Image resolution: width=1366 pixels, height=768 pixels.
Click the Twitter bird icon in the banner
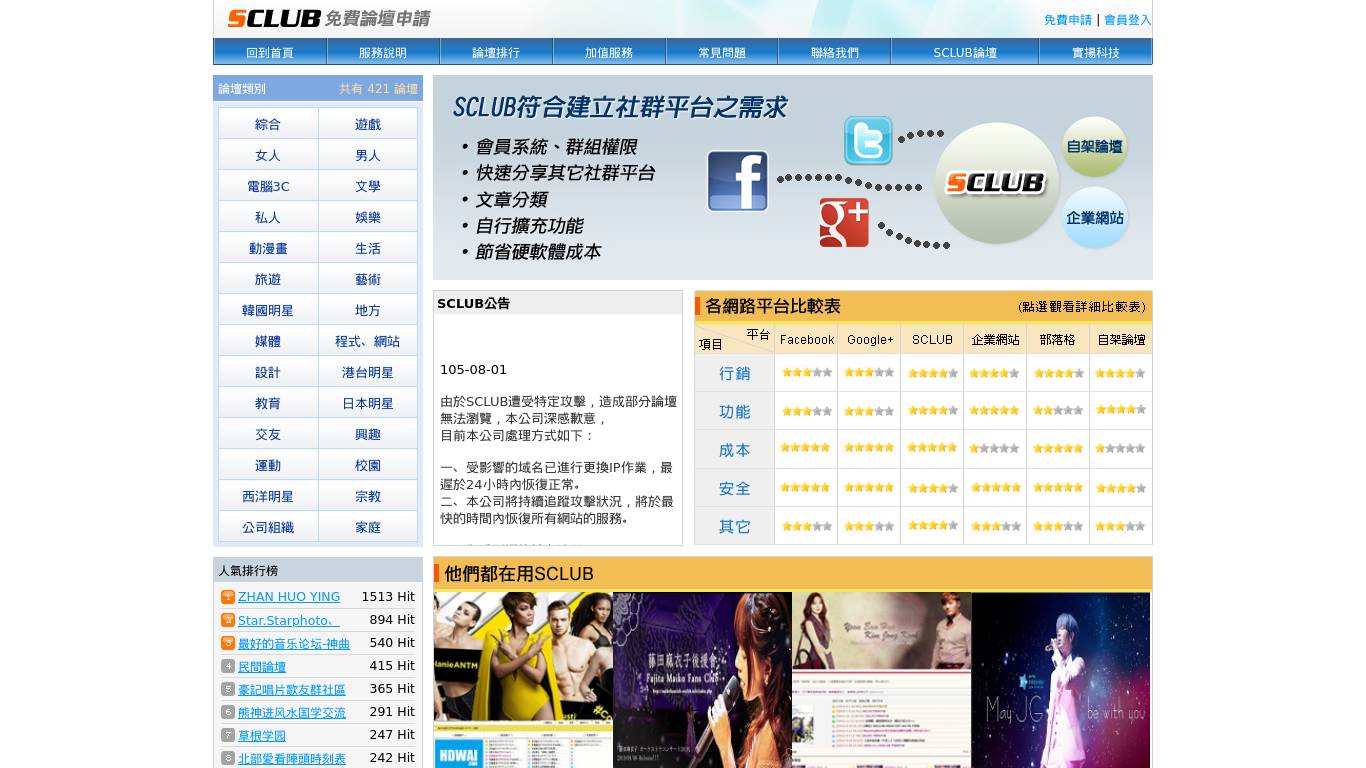[x=868, y=140]
